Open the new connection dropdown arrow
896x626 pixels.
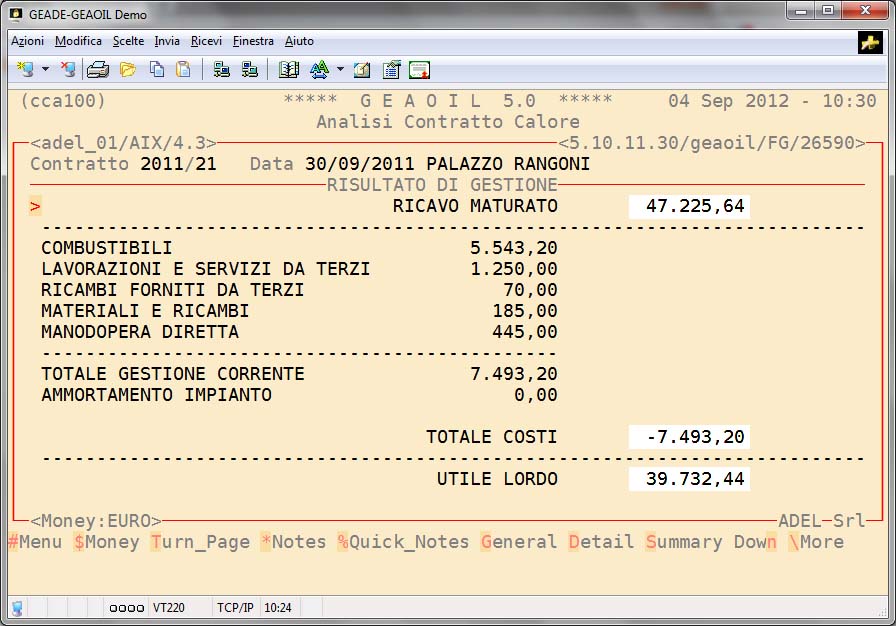pyautogui.click(x=45, y=70)
